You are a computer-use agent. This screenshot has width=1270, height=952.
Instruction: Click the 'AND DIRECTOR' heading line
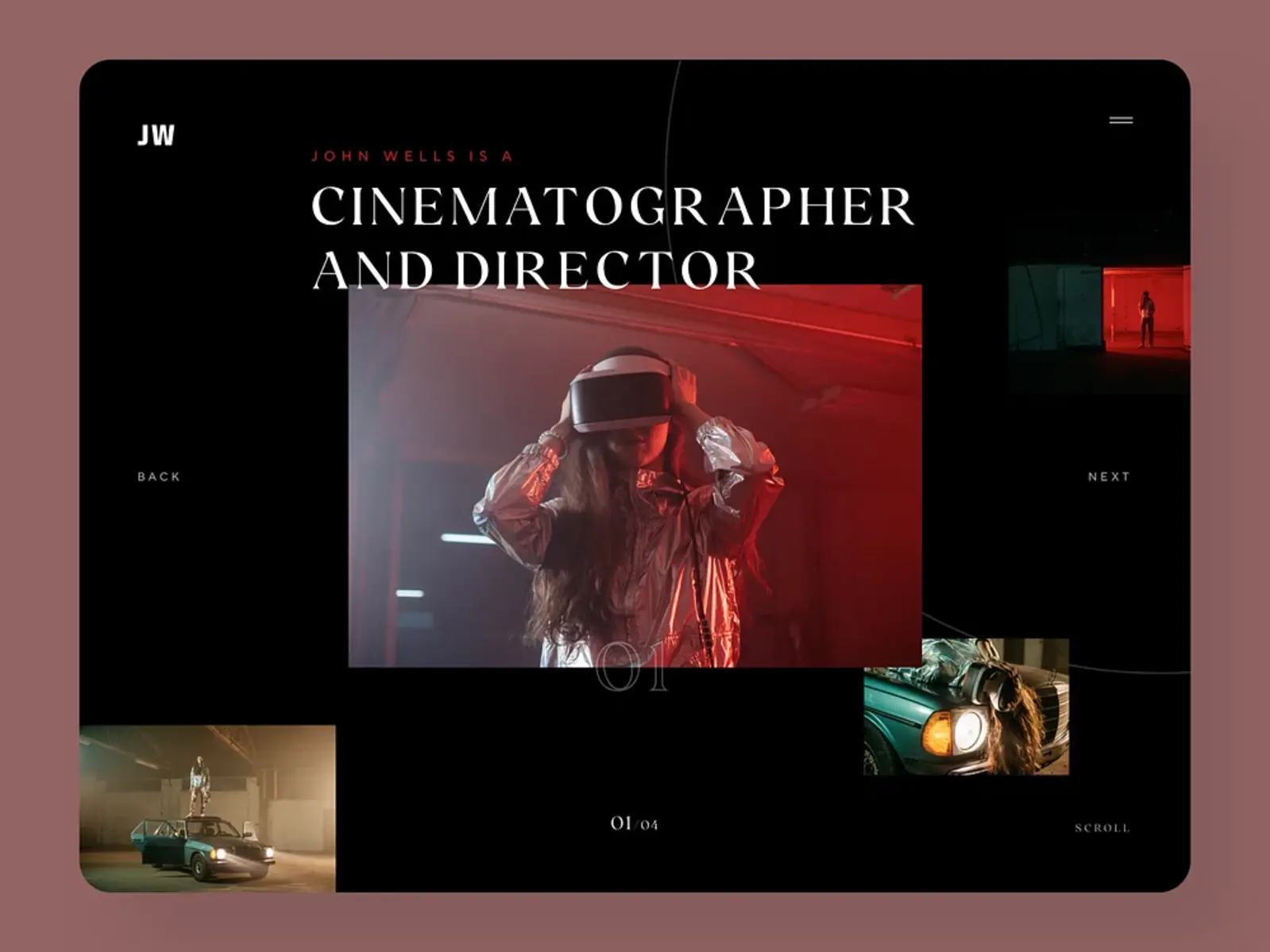[x=536, y=269]
